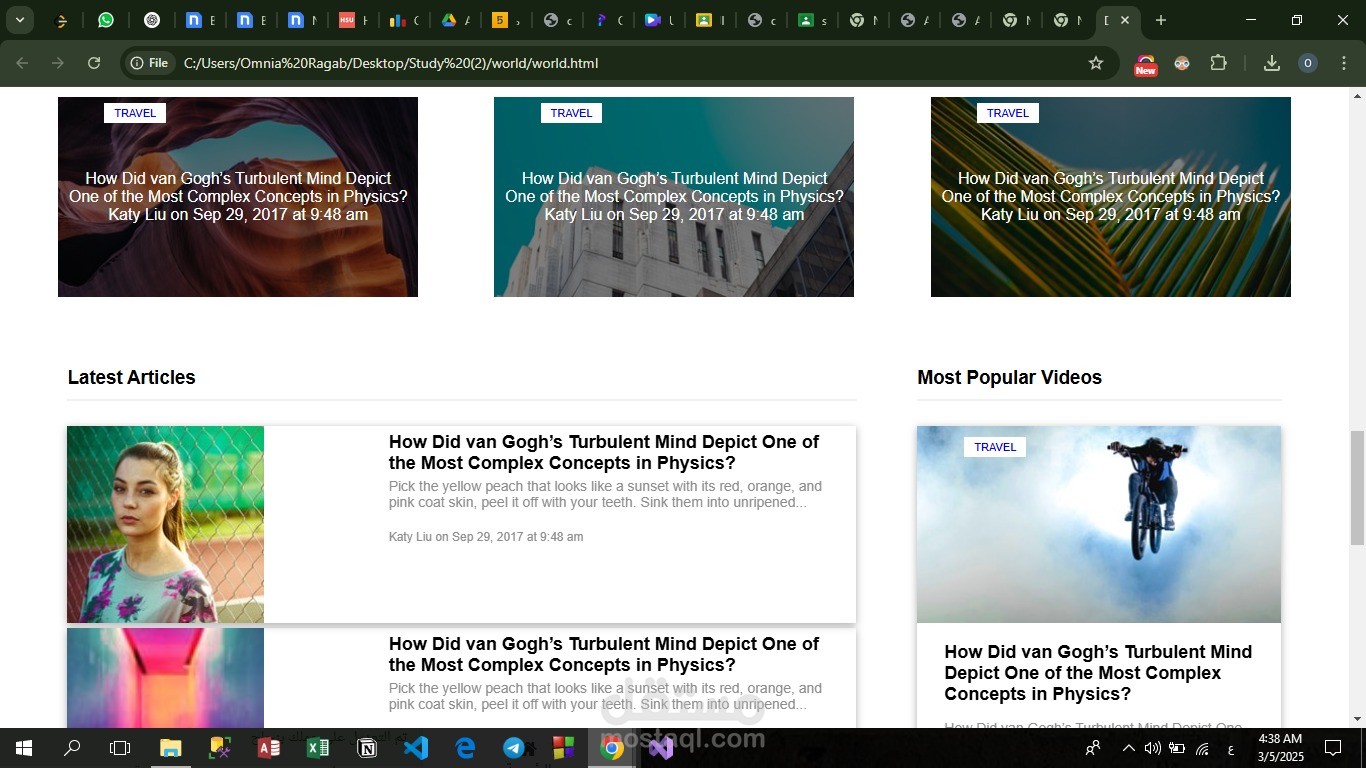Image resolution: width=1366 pixels, height=768 pixels.
Task: Bookmark this page with the star
Action: (1096, 63)
